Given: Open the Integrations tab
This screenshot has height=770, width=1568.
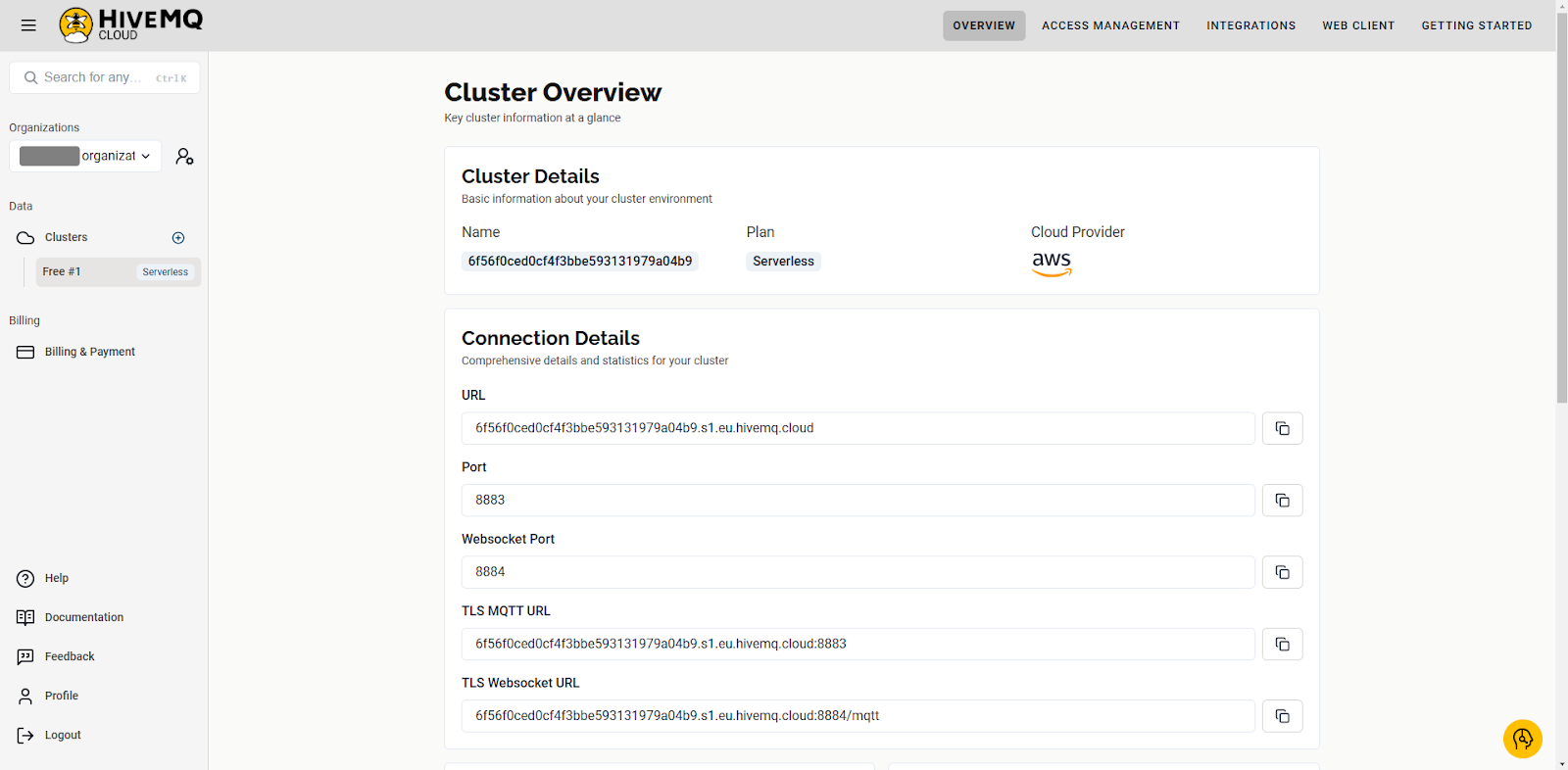Looking at the screenshot, I should 1250,25.
